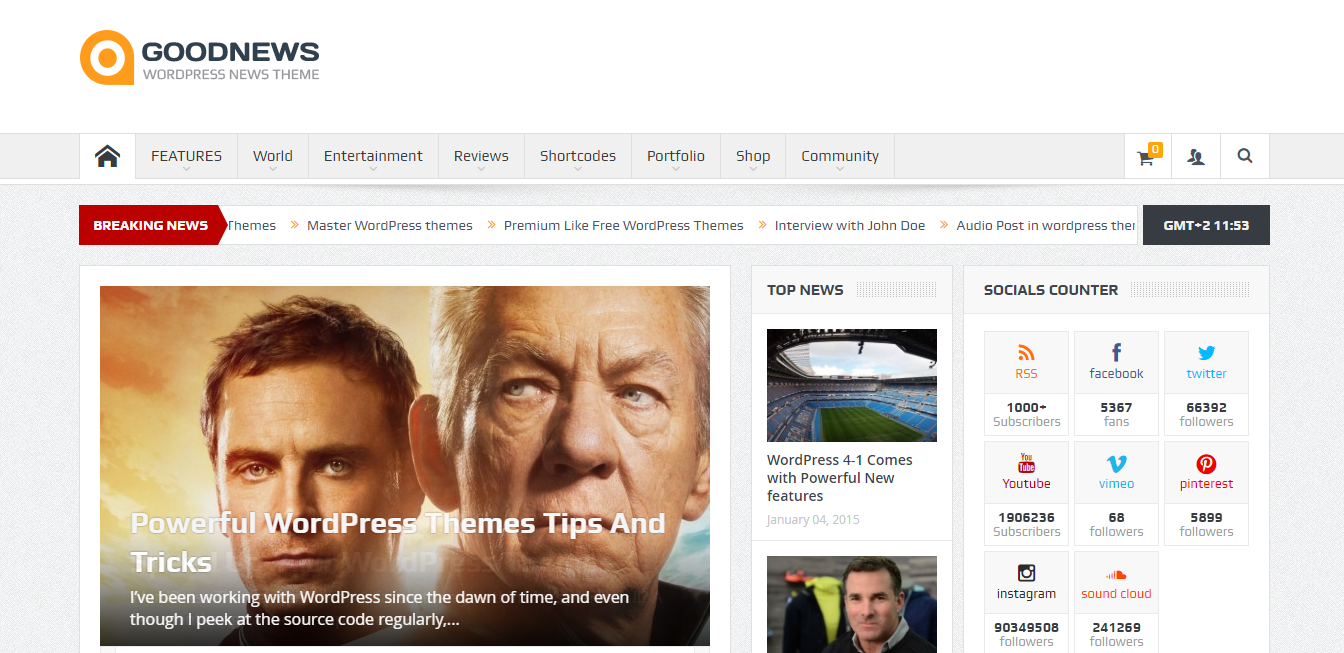This screenshot has width=1344, height=653.
Task: Click the user login icon
Action: (1195, 157)
